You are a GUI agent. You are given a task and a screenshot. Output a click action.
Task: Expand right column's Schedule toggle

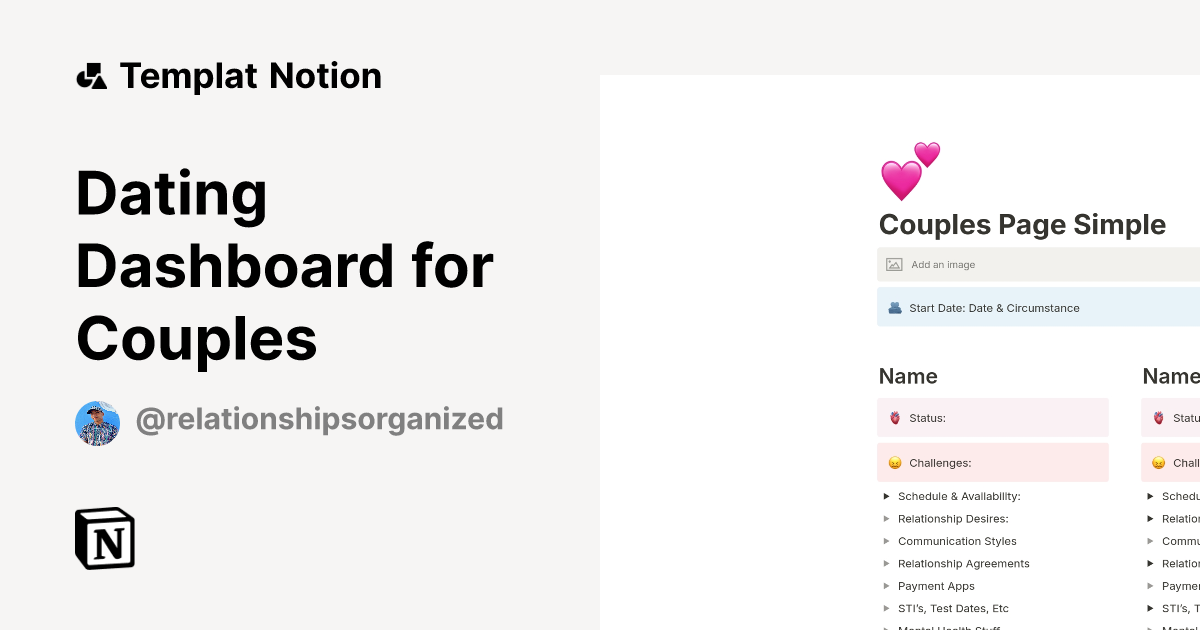pyautogui.click(x=1150, y=496)
